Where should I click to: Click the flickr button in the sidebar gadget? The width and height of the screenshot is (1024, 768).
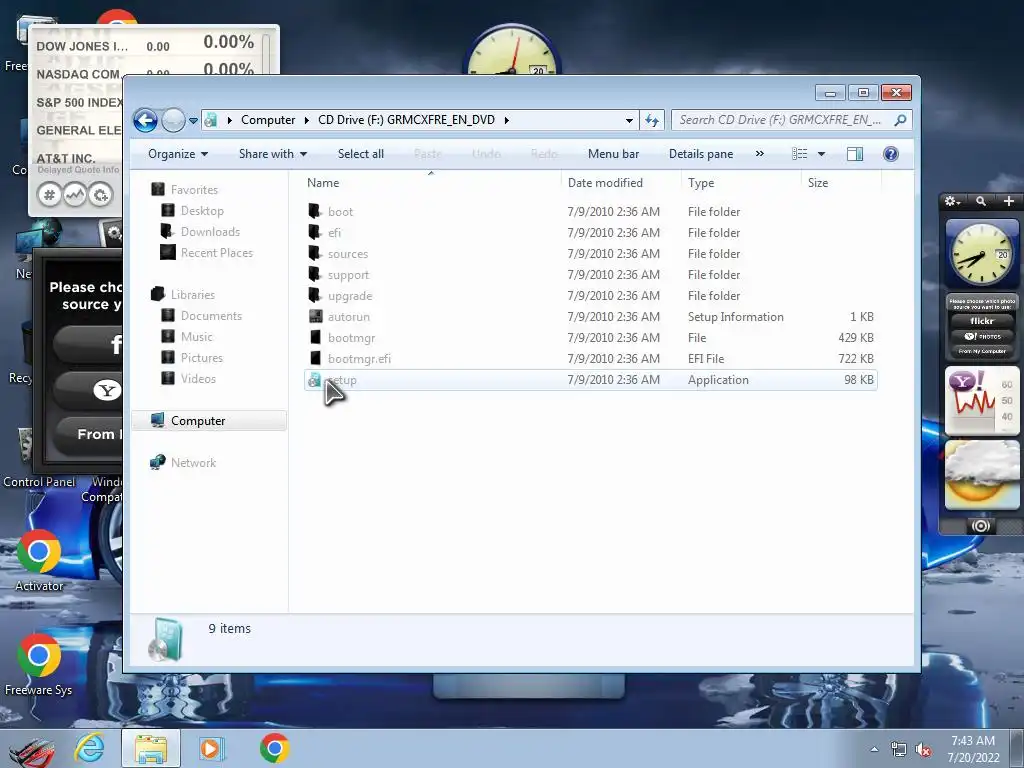[x=982, y=321]
